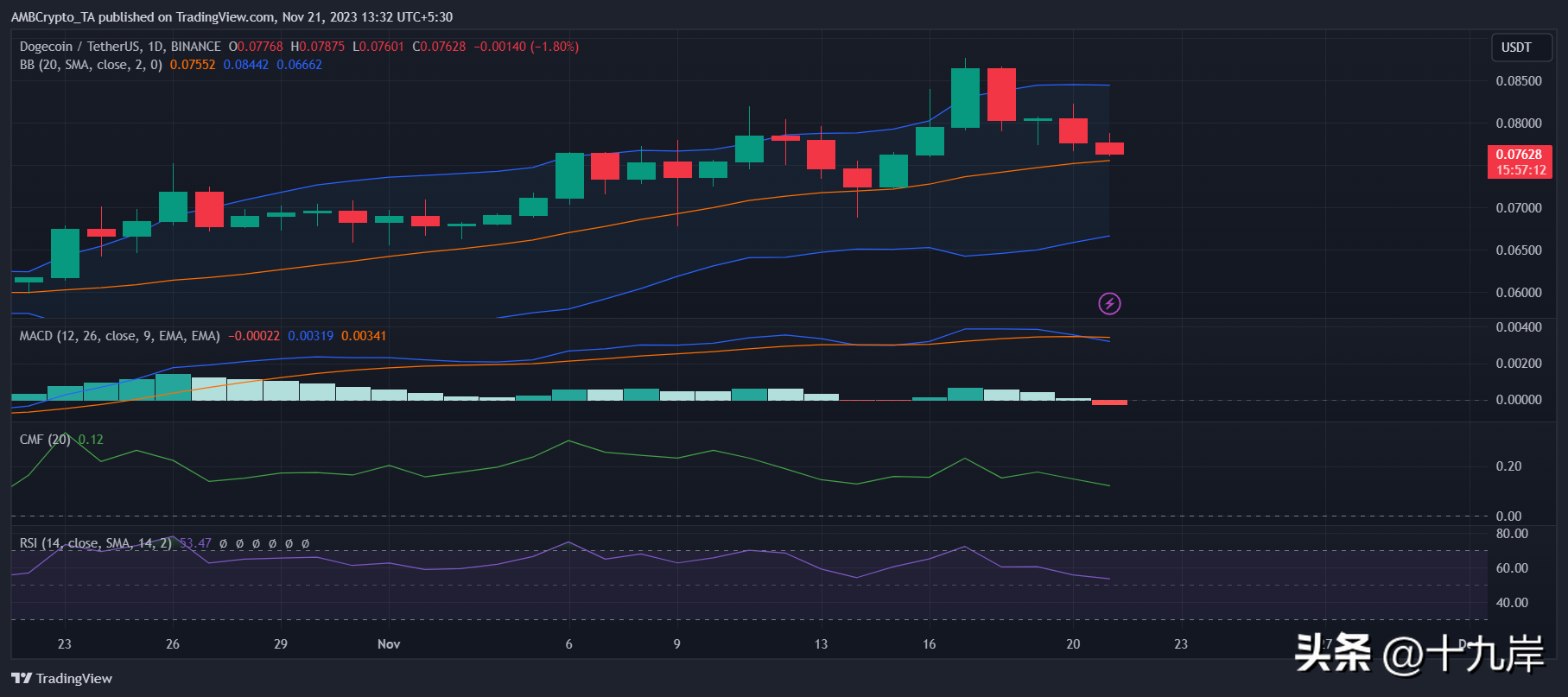Click the date label 20 on the time axis
This screenshot has width=1568, height=697.
(x=1073, y=644)
